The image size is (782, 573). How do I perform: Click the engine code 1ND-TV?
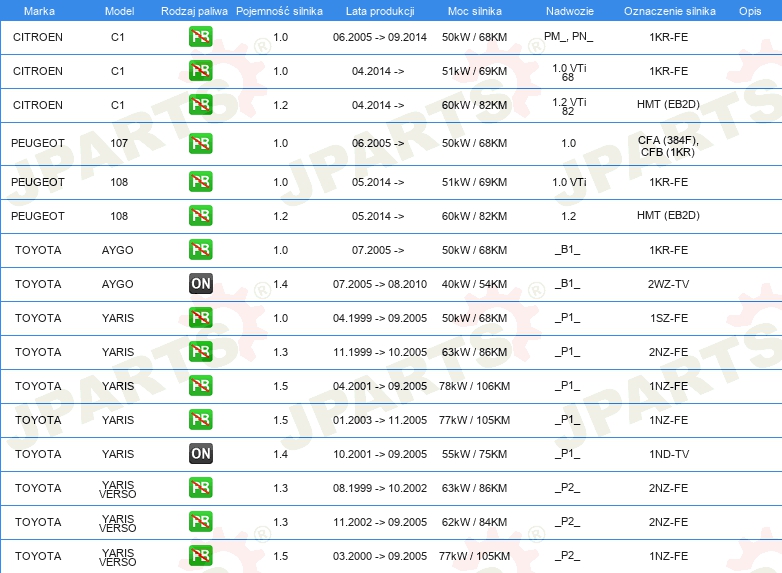(x=669, y=454)
